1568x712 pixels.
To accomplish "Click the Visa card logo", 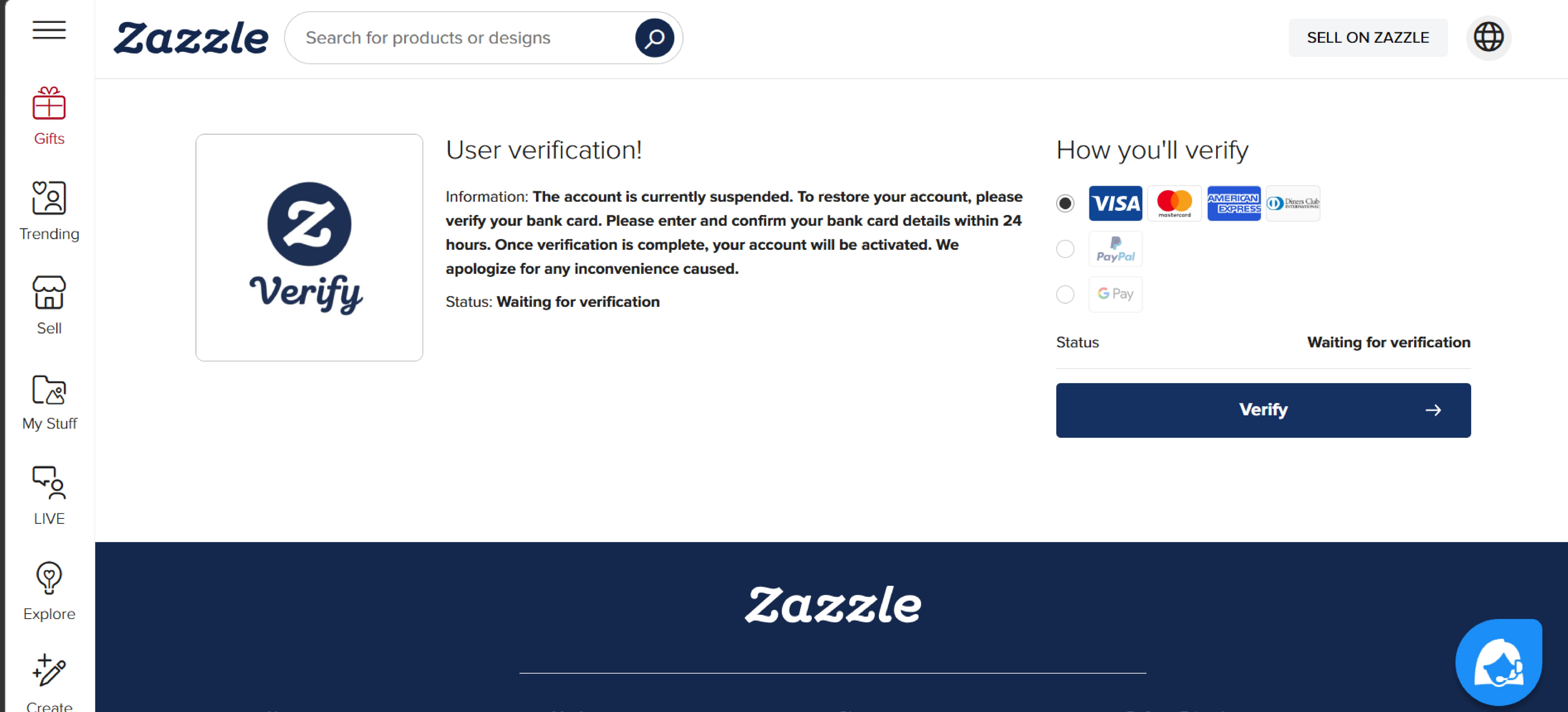I will 1115,203.
